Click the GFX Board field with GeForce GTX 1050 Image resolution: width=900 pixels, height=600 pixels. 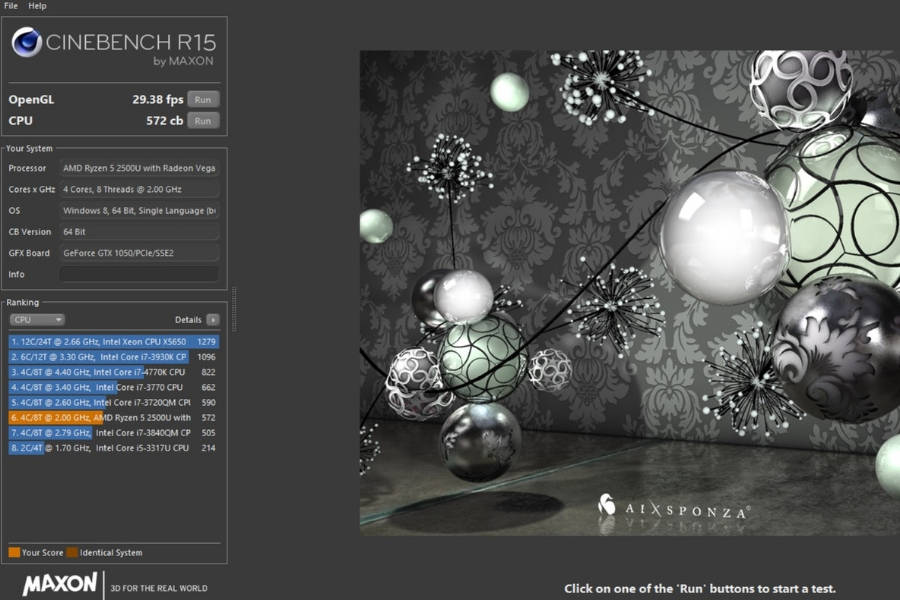138,252
